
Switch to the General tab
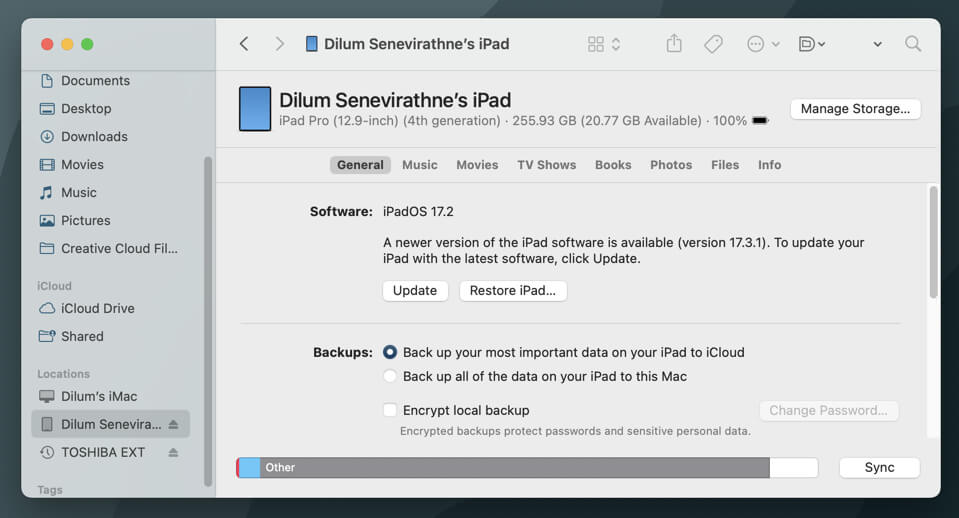pos(360,165)
